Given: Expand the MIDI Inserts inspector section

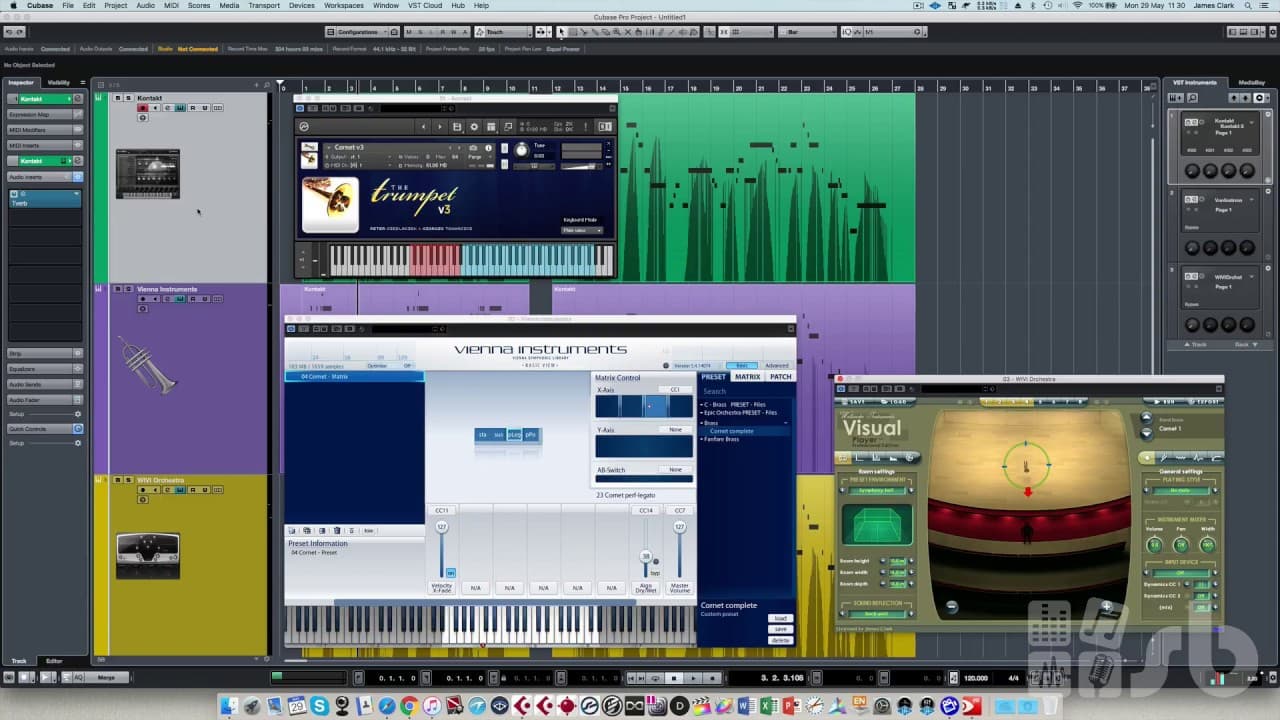Looking at the screenshot, I should [45, 145].
